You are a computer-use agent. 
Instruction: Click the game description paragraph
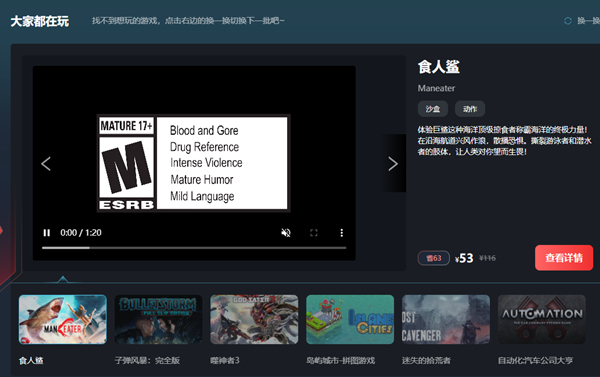click(505, 140)
